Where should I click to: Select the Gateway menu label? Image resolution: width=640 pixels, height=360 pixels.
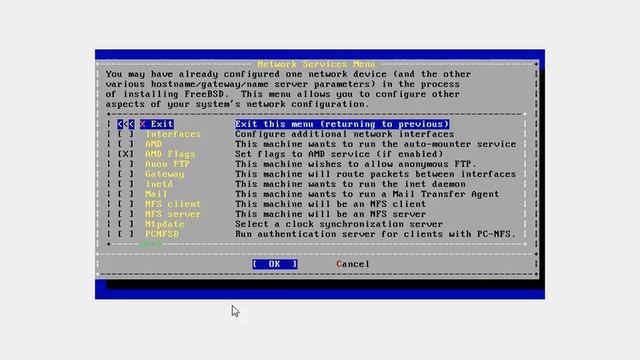point(165,174)
